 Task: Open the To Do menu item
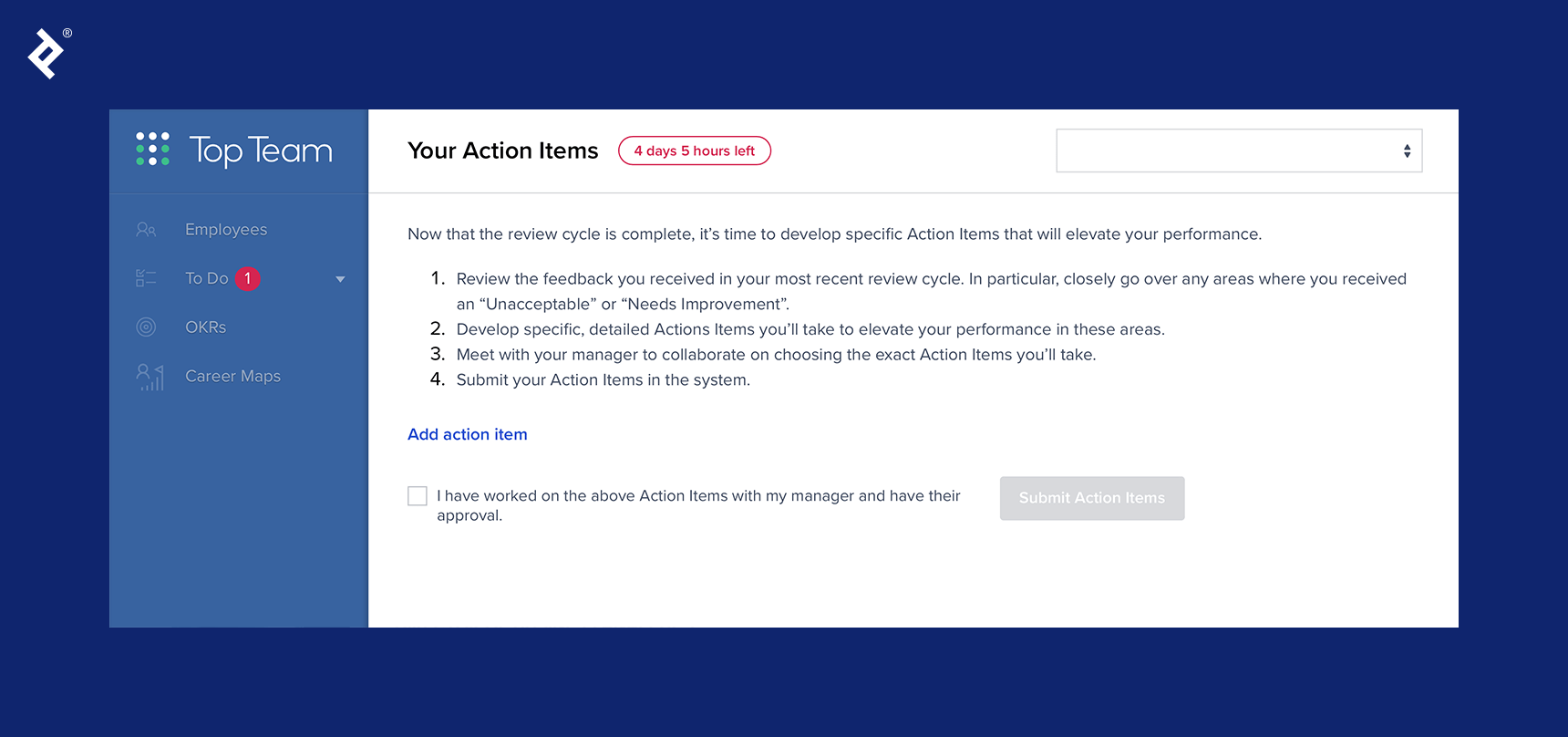207,278
